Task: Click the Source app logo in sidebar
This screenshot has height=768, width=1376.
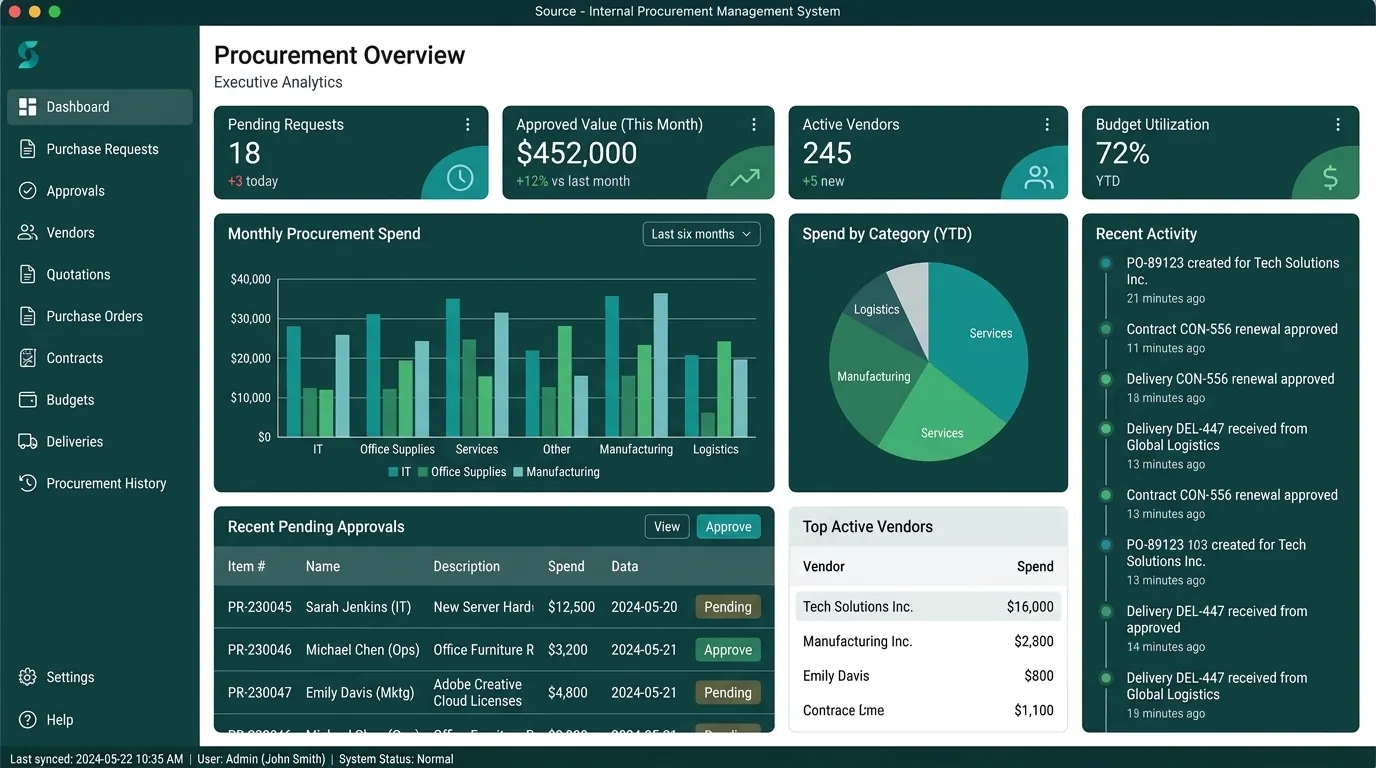Action: [28, 55]
